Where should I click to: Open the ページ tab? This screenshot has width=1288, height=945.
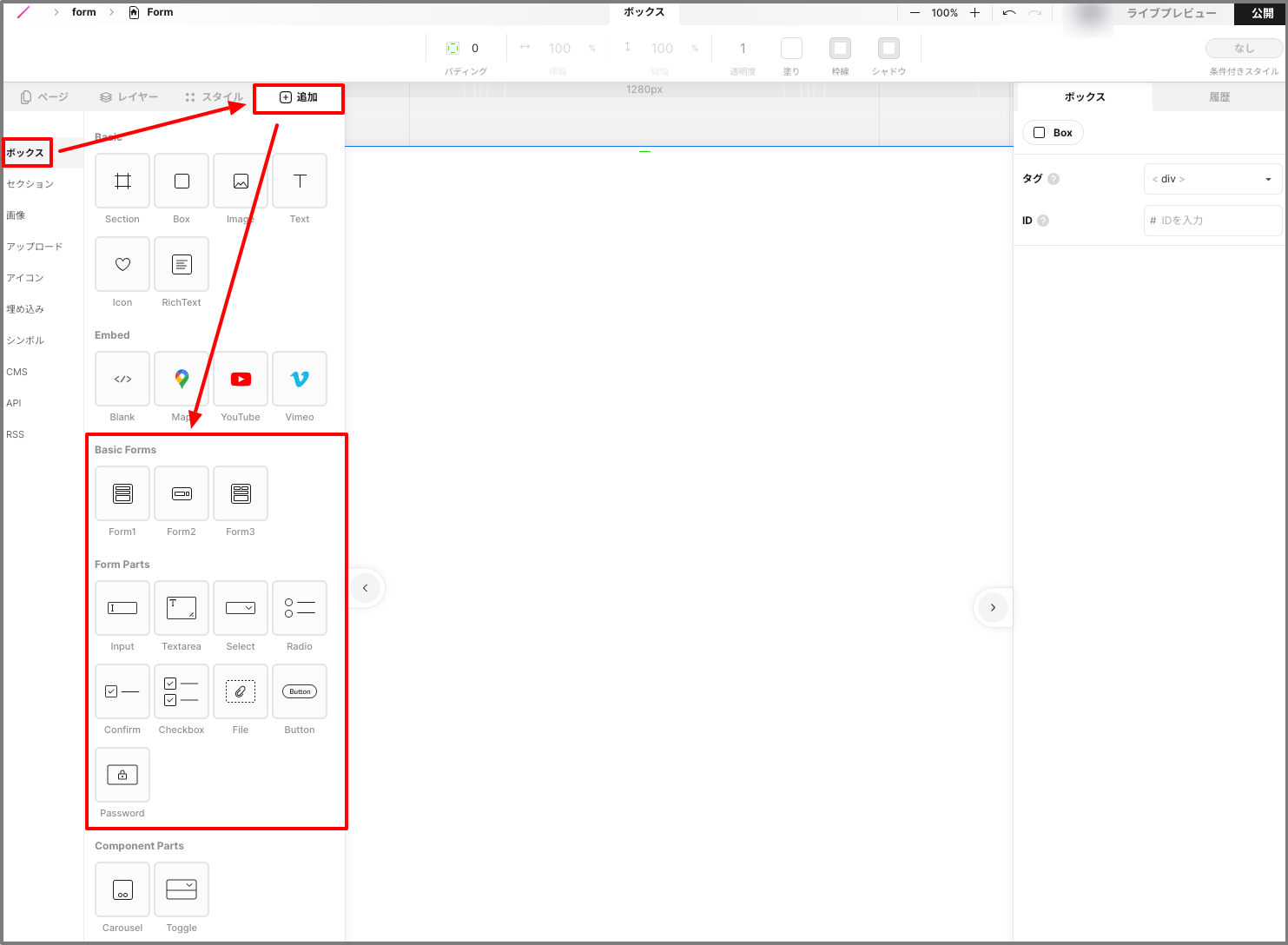(44, 97)
